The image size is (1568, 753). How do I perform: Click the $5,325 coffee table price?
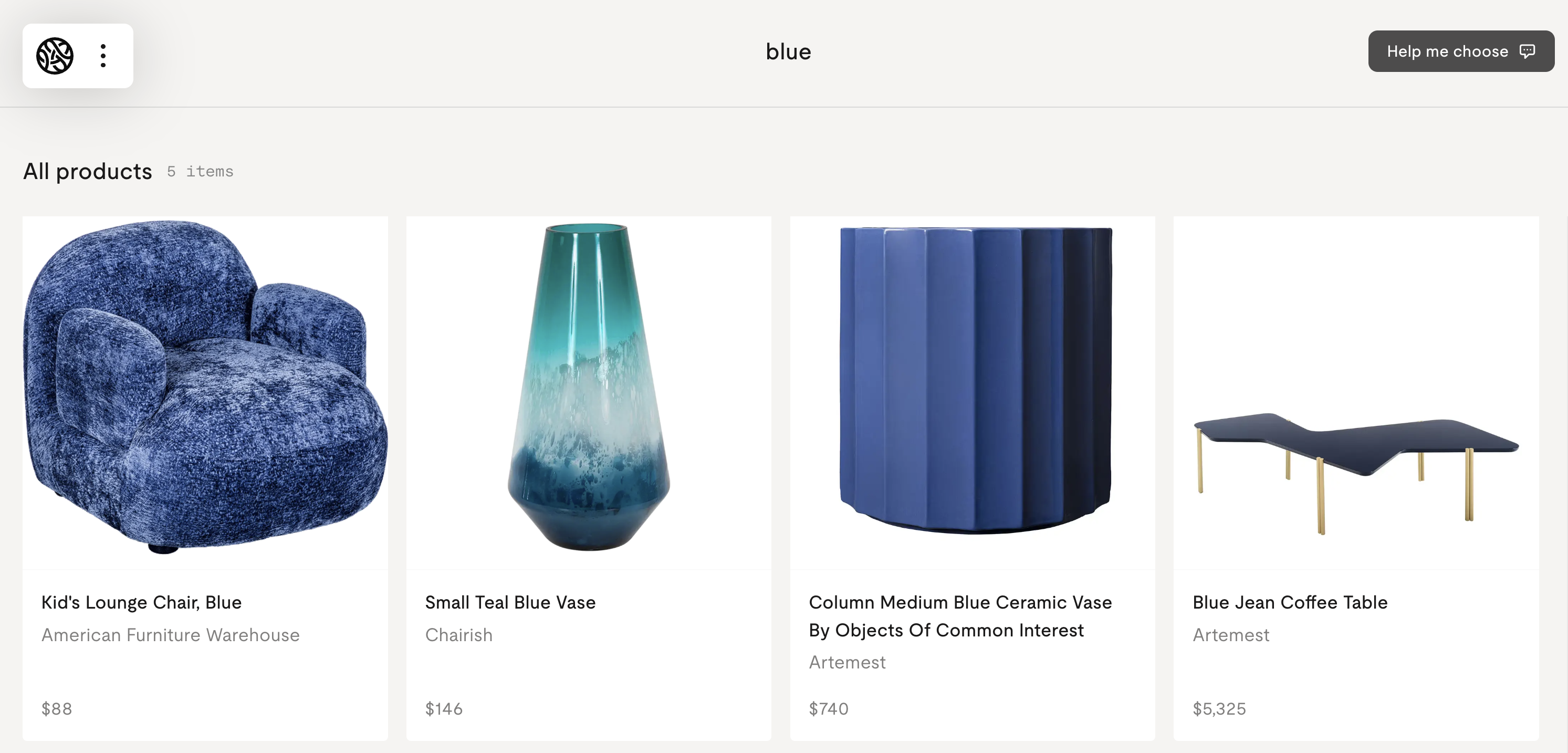1219,708
